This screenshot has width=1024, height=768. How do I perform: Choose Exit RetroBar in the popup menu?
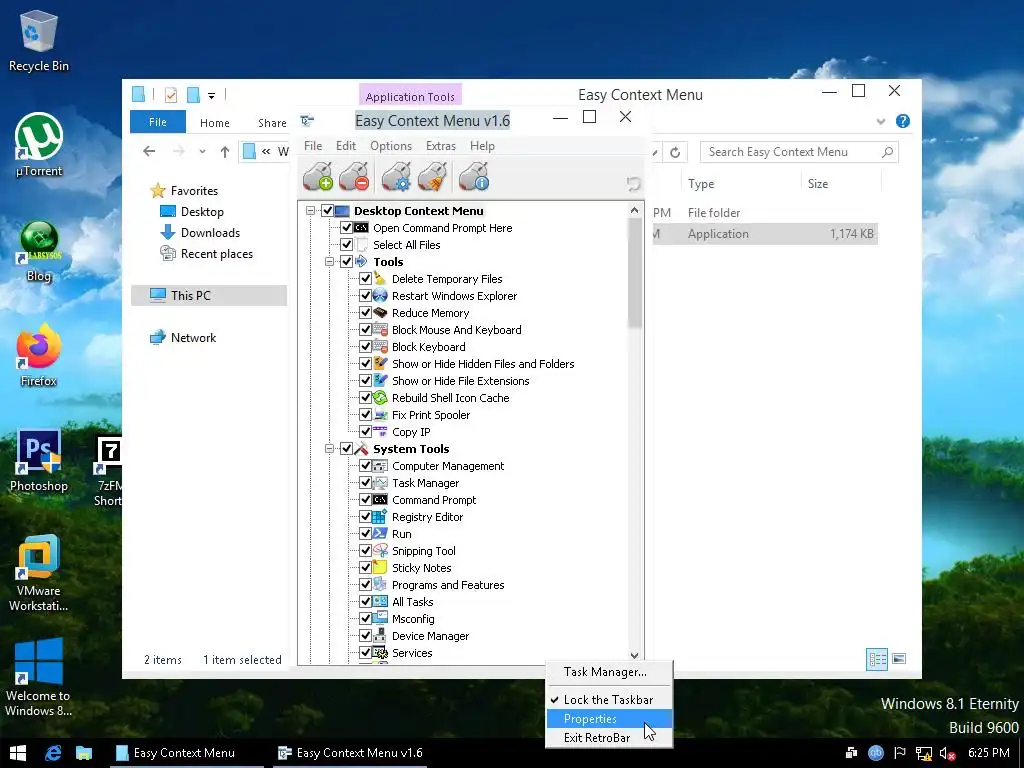tap(609, 737)
